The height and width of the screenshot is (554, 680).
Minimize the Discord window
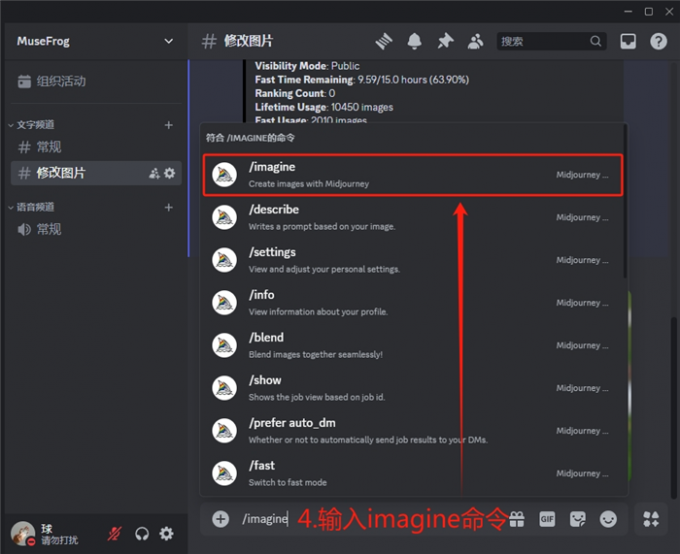[628, 12]
